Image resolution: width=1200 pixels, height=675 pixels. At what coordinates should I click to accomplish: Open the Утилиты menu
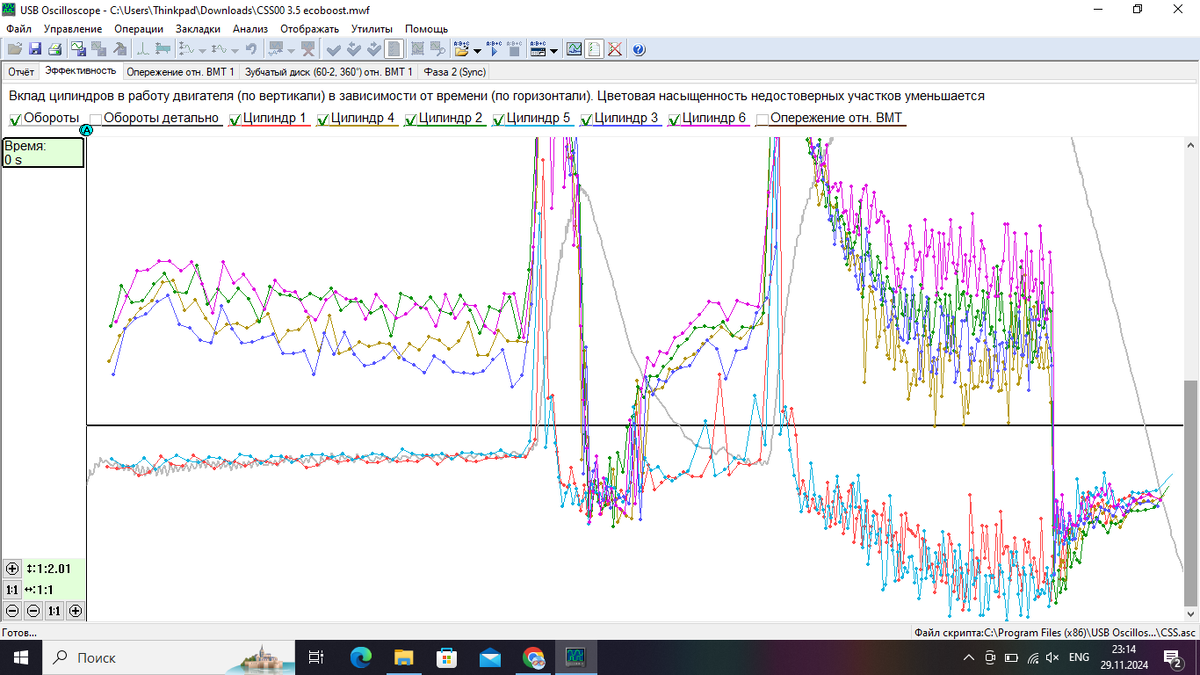coord(372,29)
